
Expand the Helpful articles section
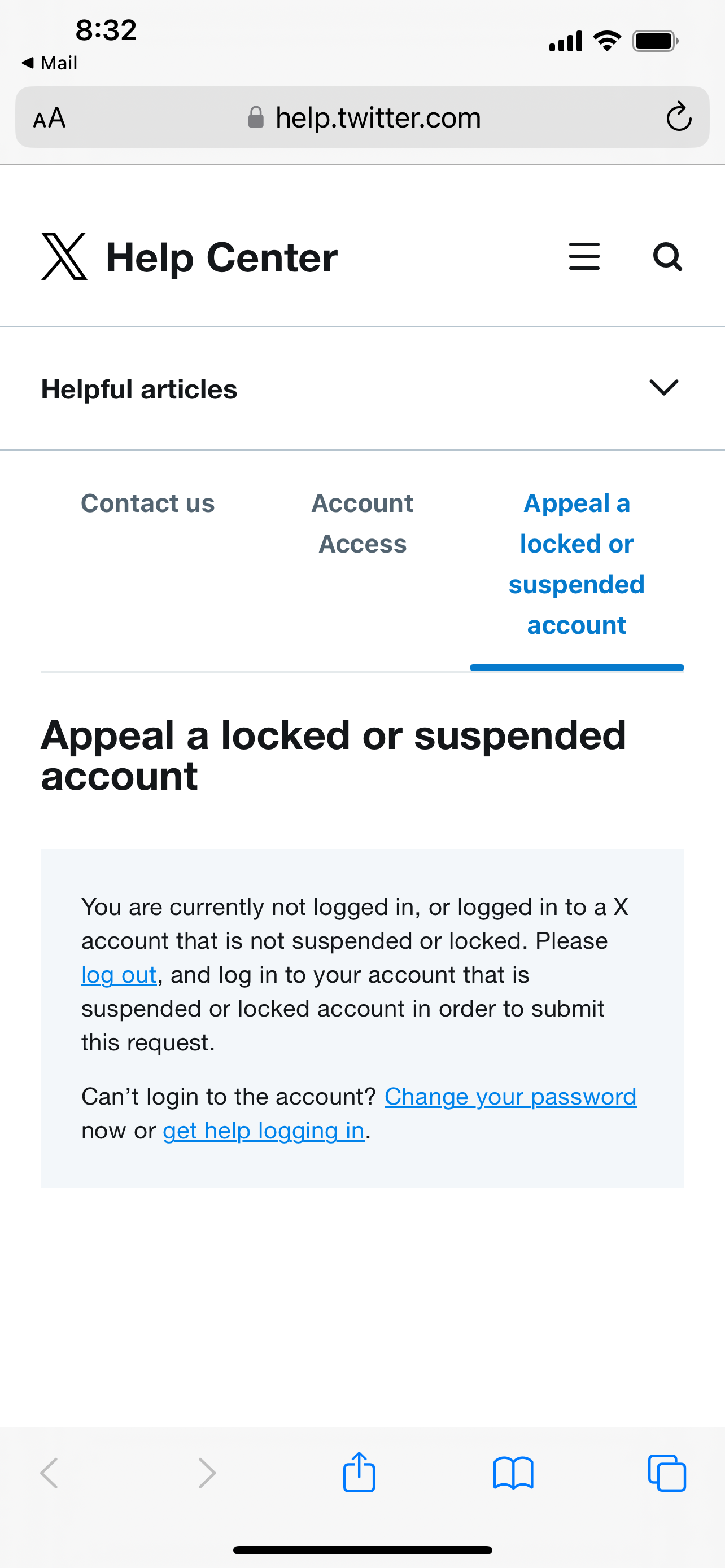point(139,389)
